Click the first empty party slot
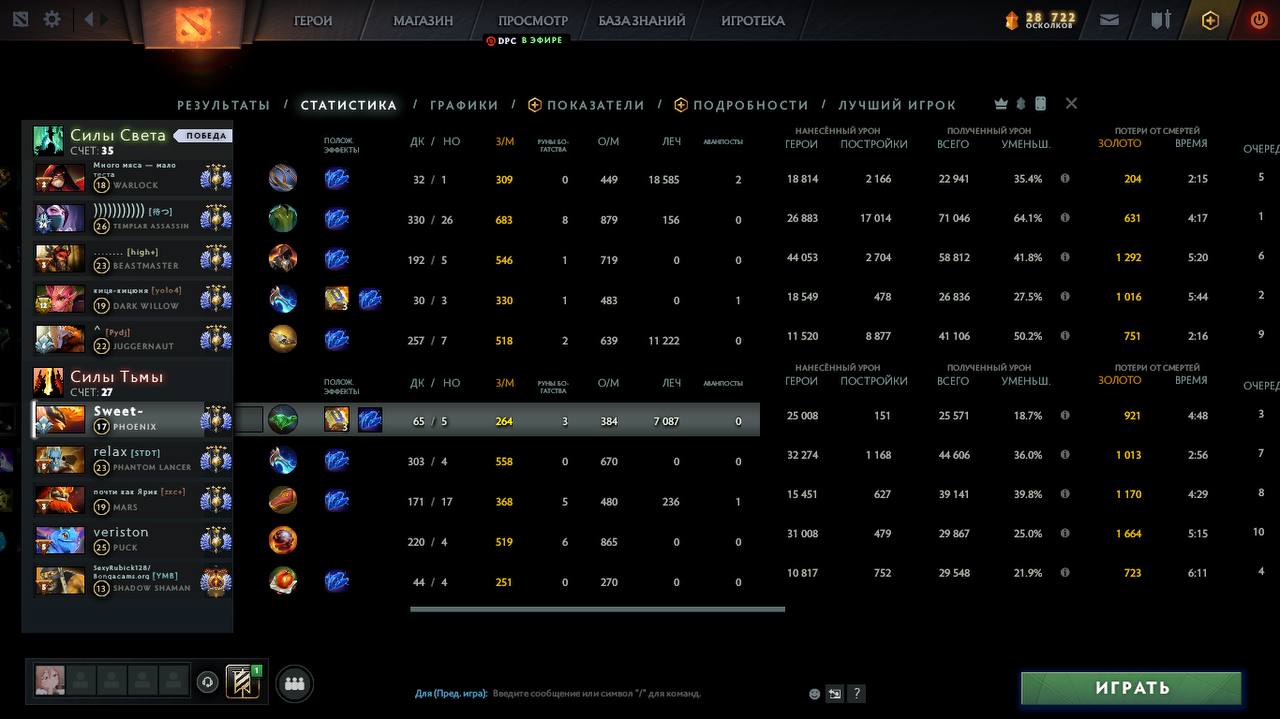The height and width of the screenshot is (719, 1280). click(x=81, y=681)
